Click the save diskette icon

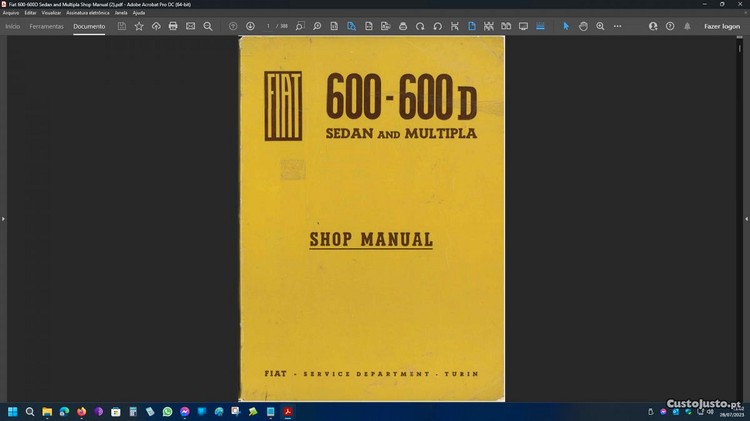pyautogui.click(x=122, y=26)
